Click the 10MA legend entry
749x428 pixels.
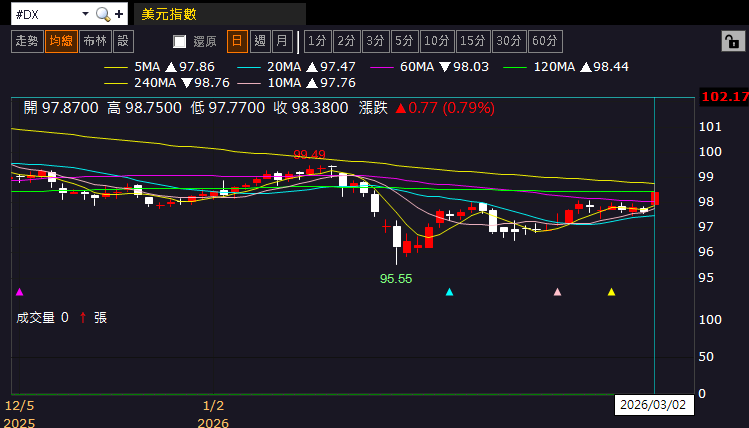[x=297, y=83]
